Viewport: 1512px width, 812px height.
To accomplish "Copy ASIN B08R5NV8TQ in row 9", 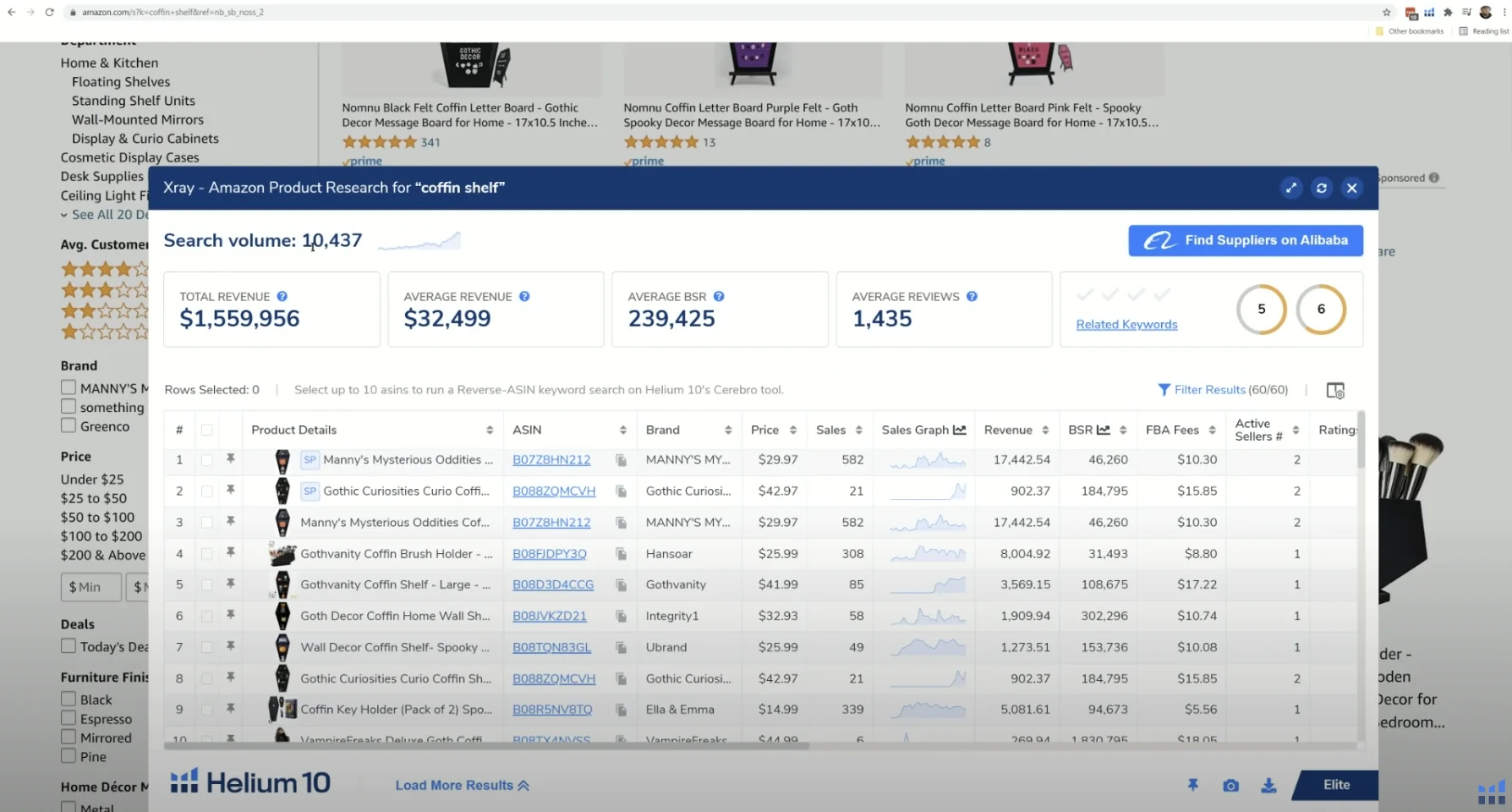I will pyautogui.click(x=621, y=710).
